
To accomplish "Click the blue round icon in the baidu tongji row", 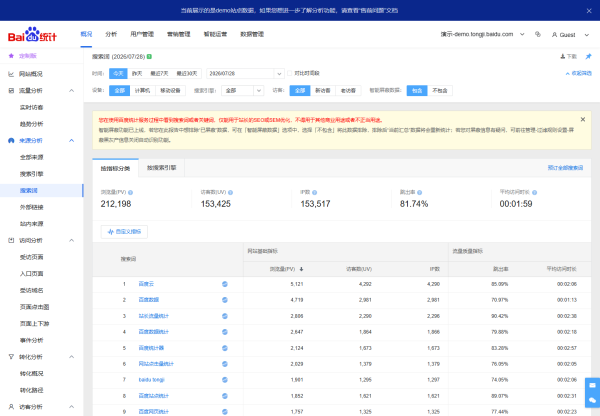I will coord(225,380).
